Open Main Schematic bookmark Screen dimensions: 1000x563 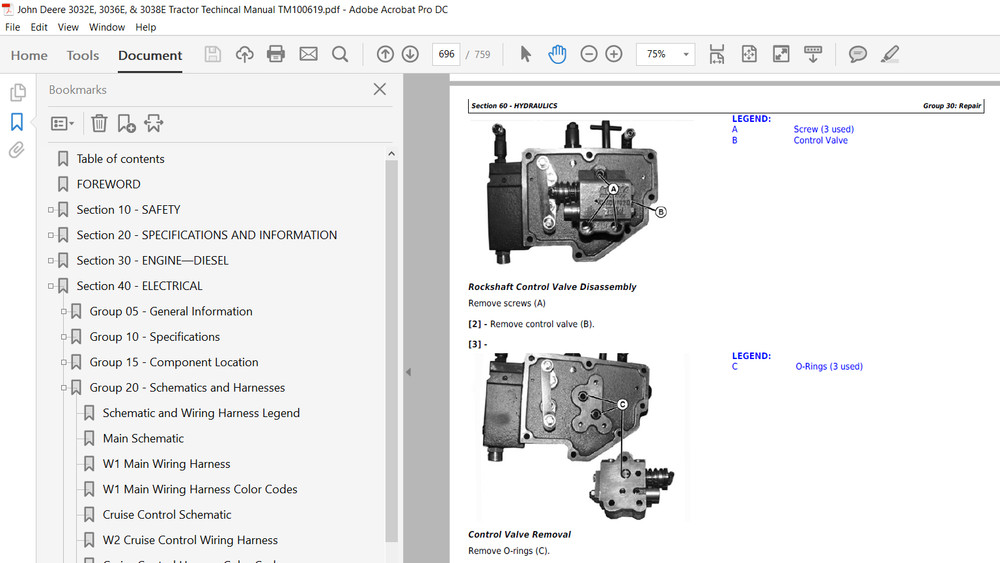pyautogui.click(x=143, y=439)
